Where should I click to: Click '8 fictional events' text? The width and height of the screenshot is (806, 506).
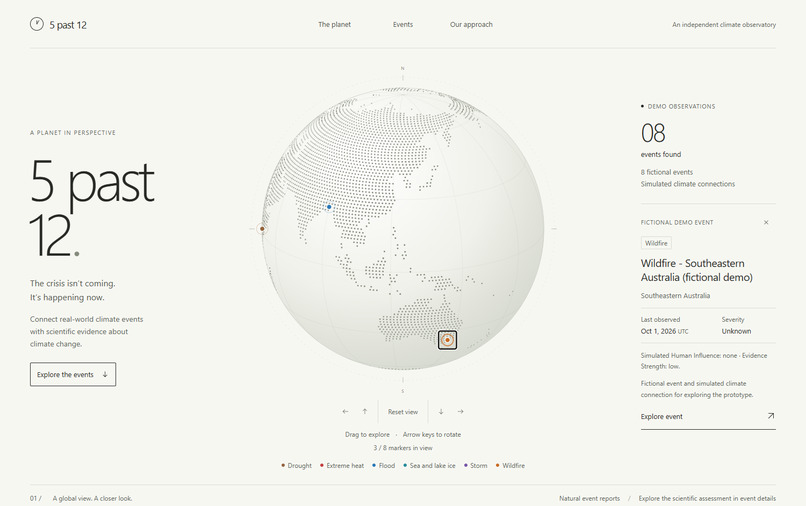[667, 172]
